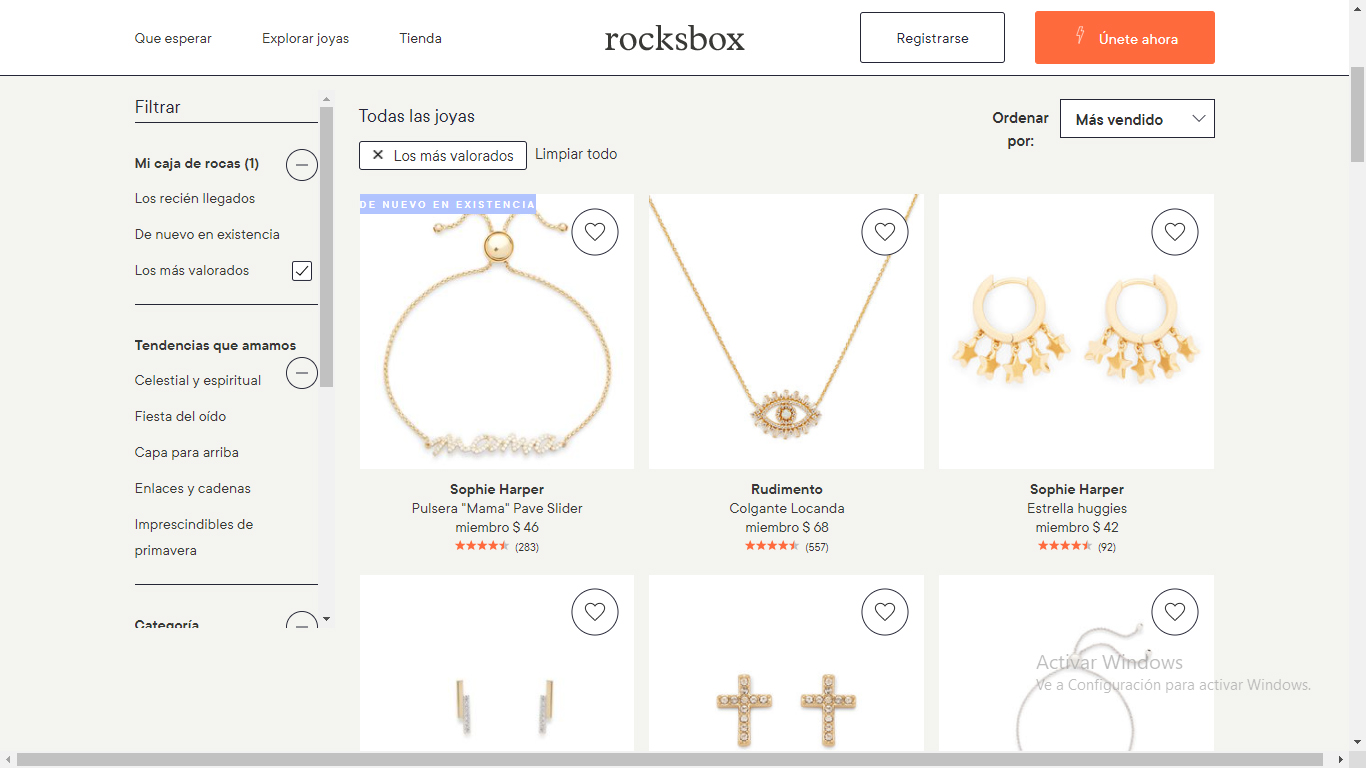1366x768 pixels.
Task: Open the Colgante Locanda product image
Action: 786,331
